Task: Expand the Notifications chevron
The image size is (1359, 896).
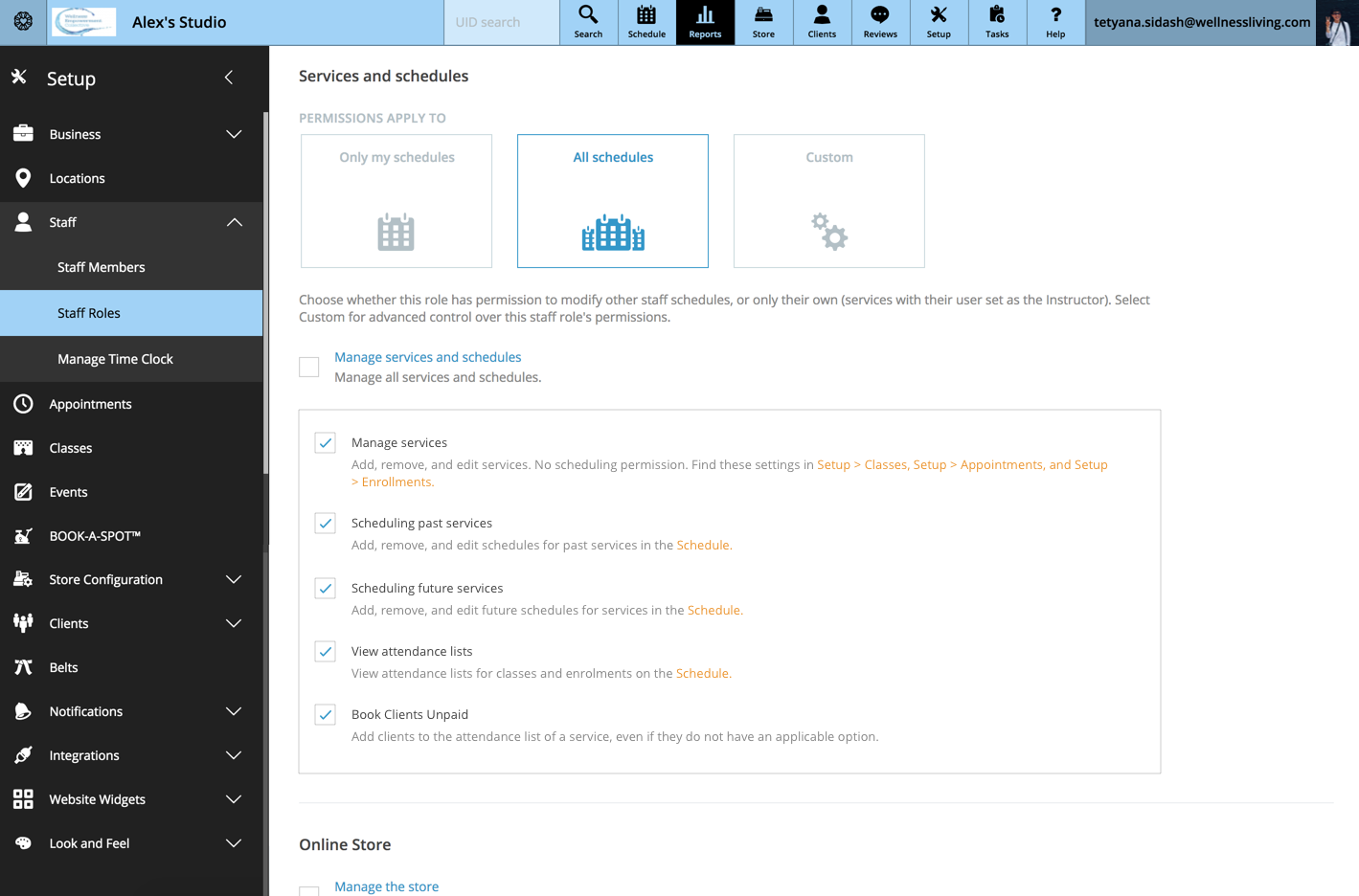Action: coord(234,711)
